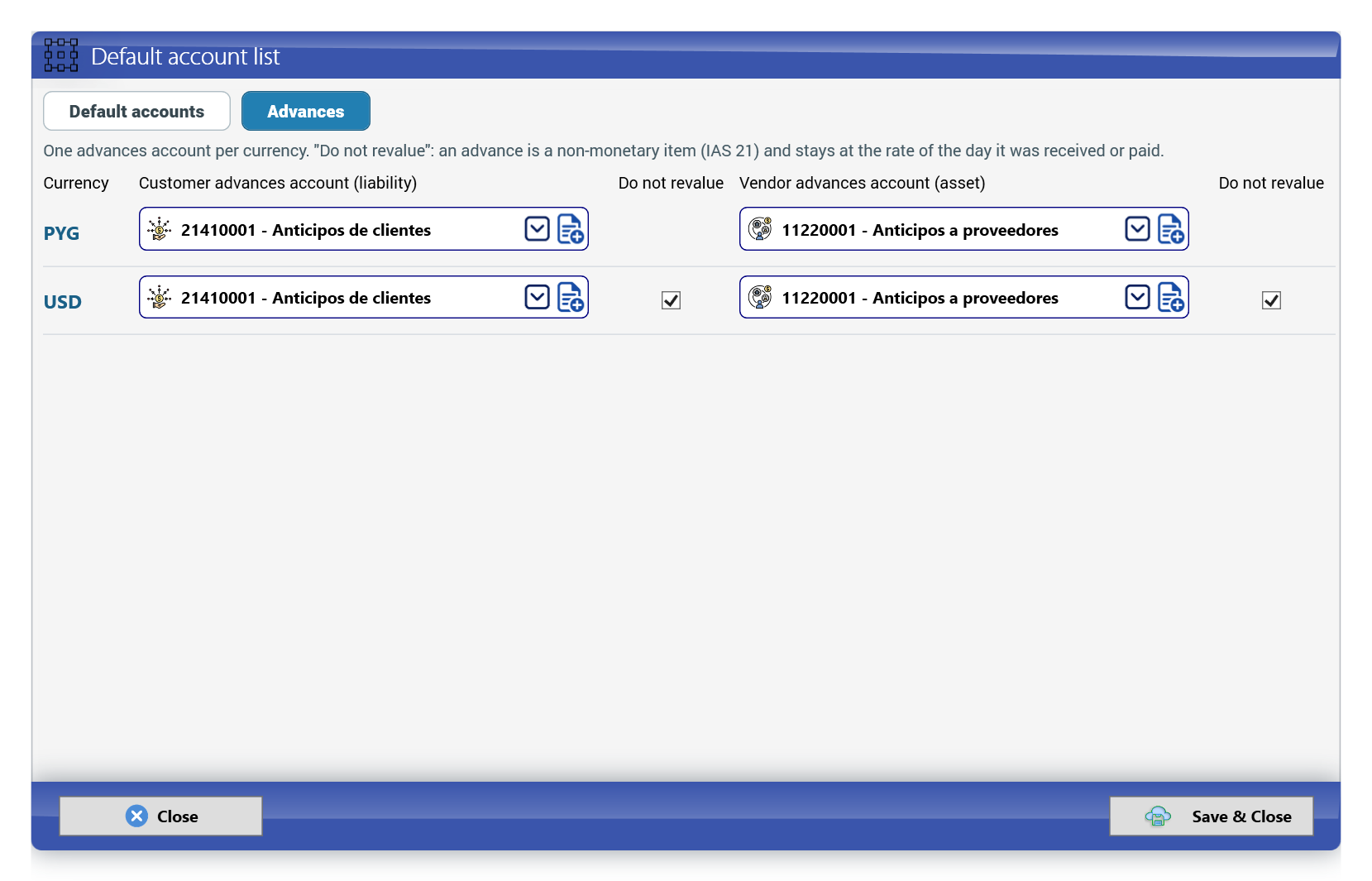Viewport: 1372px width, 881px height.
Task: Select the Advances tab
Action: (x=306, y=111)
